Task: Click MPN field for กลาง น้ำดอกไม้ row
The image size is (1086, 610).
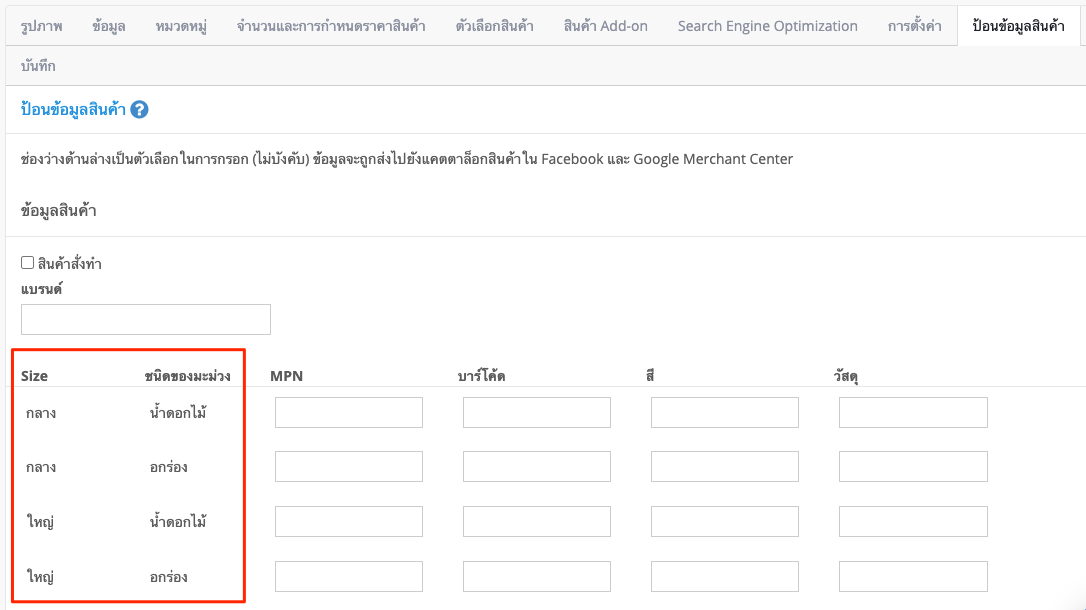Action: 348,412
